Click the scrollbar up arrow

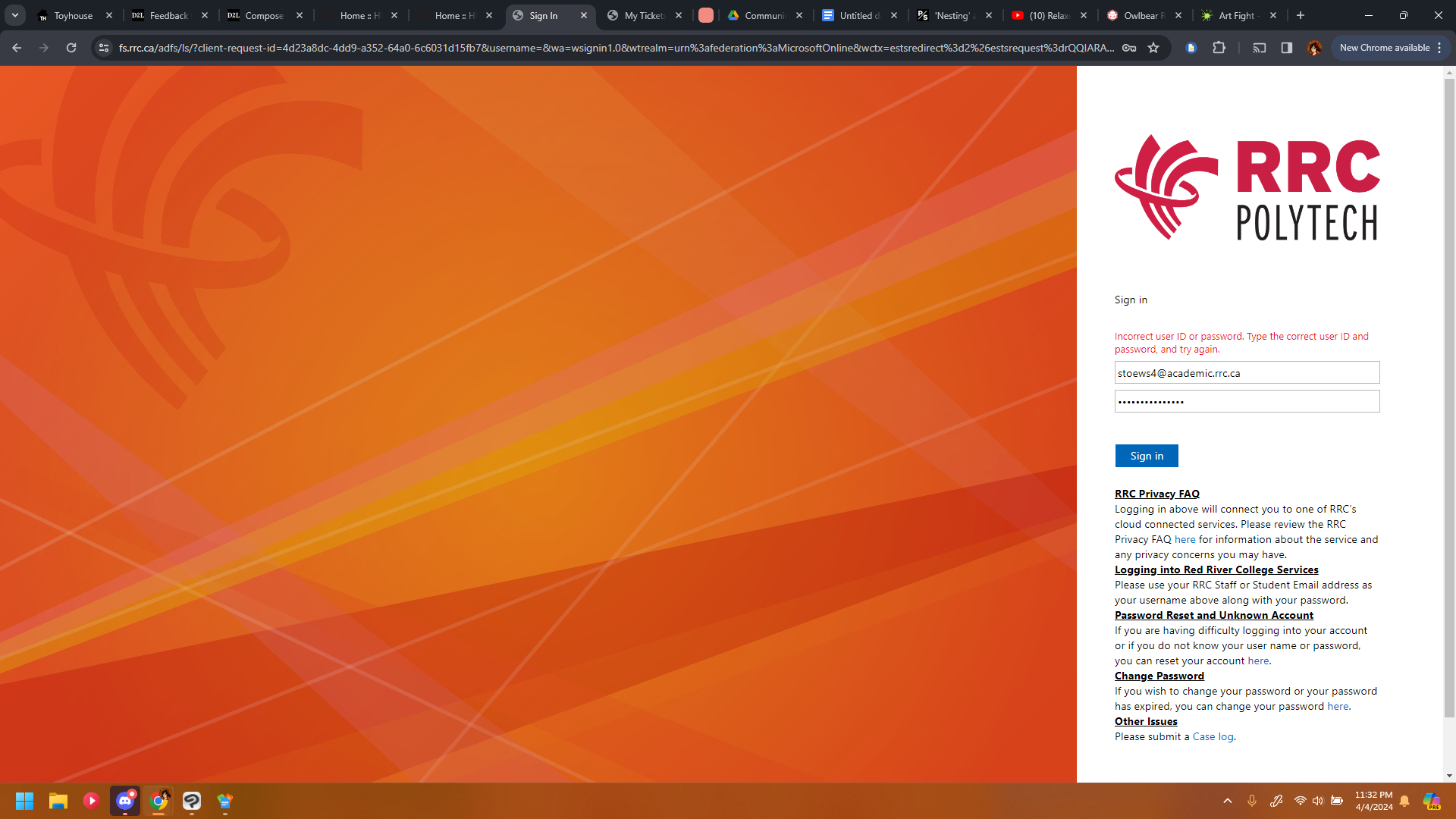pyautogui.click(x=1449, y=73)
